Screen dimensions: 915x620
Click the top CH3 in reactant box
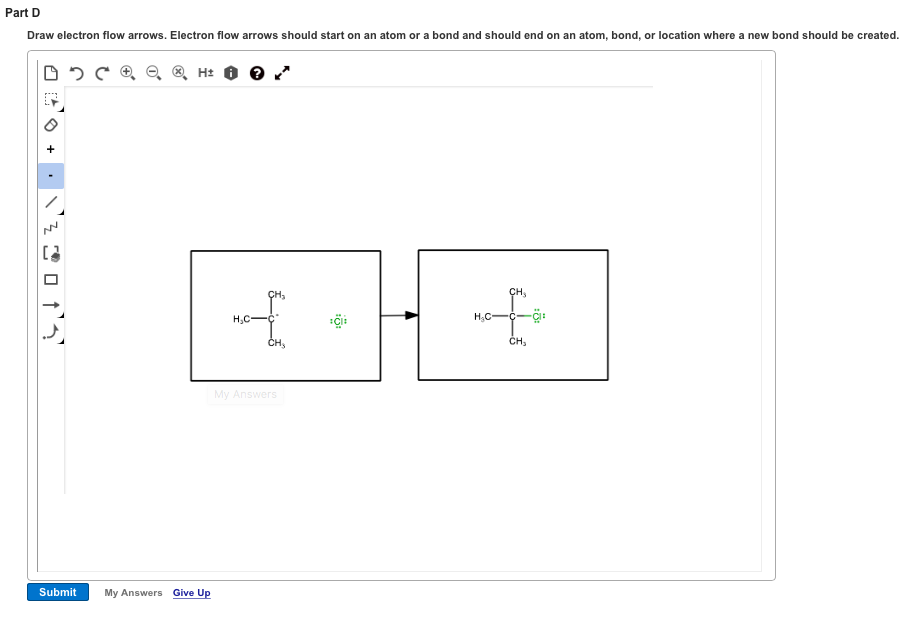click(277, 295)
